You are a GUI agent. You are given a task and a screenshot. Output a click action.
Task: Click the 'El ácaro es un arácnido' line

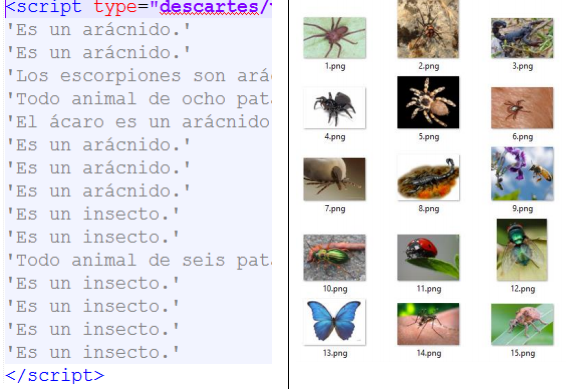139,122
